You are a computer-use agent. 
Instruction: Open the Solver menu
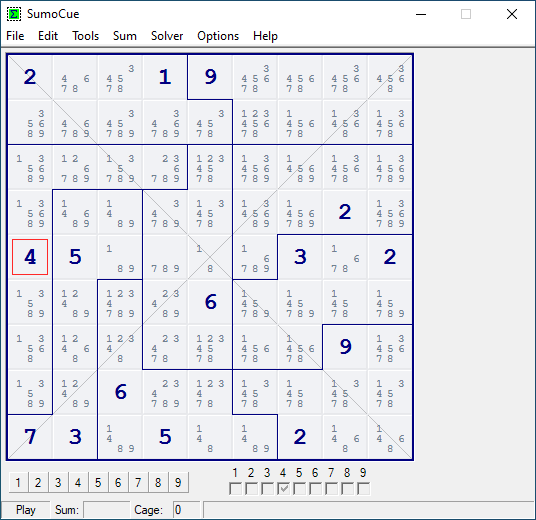[x=167, y=36]
